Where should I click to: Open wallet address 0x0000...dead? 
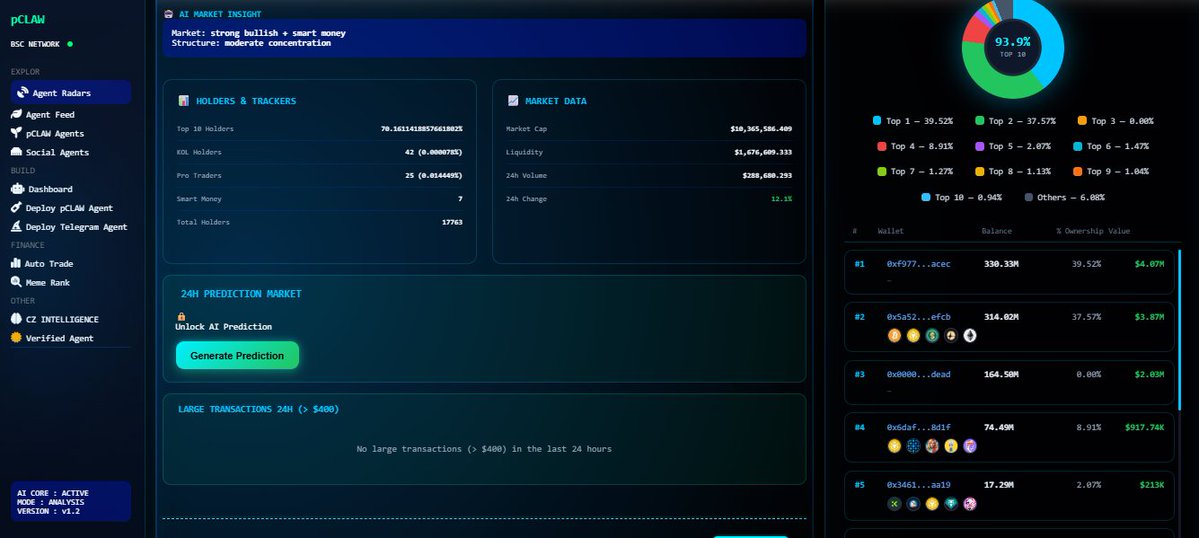tap(918, 374)
